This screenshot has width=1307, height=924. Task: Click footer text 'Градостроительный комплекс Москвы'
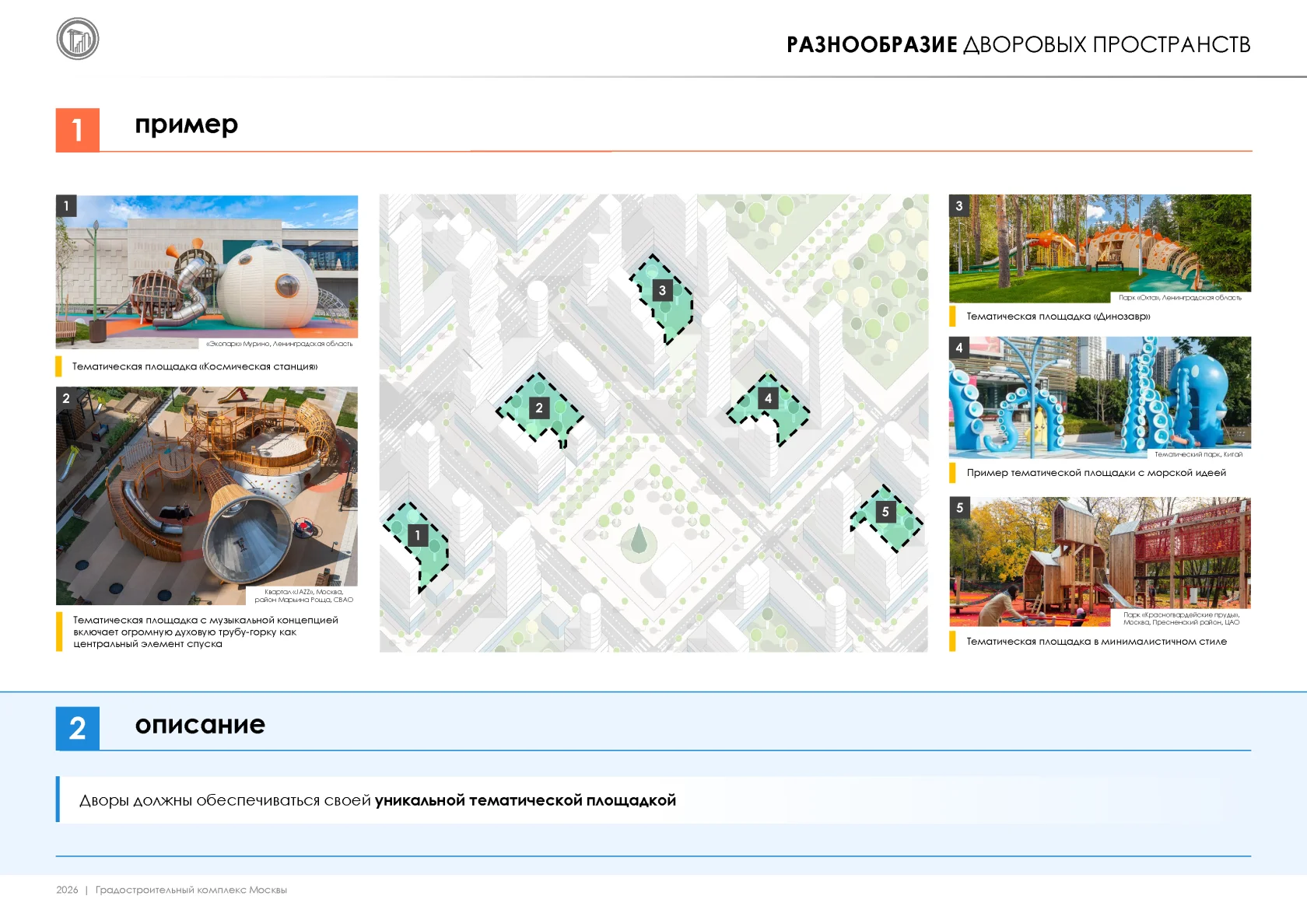pos(191,890)
